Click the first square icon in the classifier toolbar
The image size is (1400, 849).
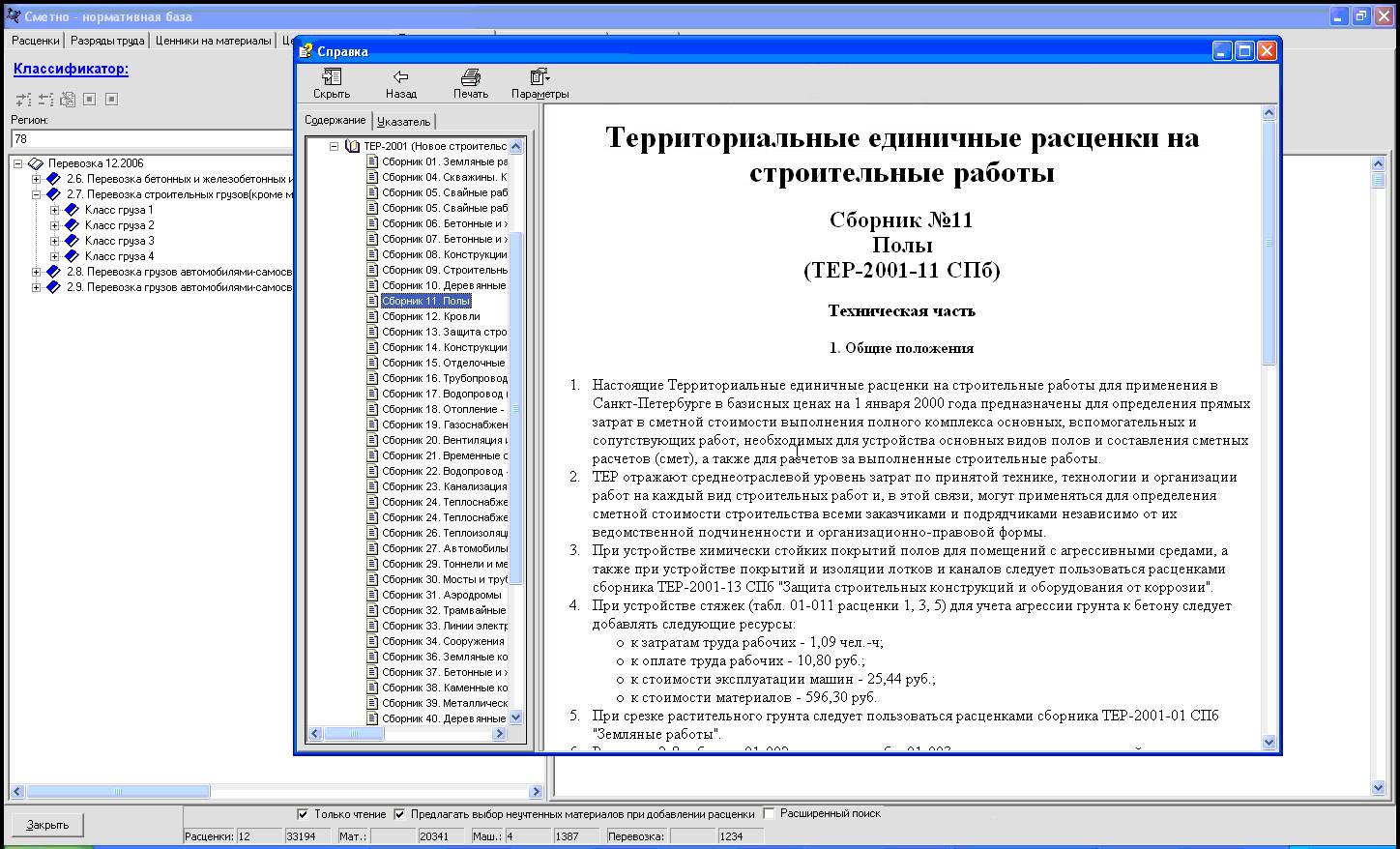(90, 99)
